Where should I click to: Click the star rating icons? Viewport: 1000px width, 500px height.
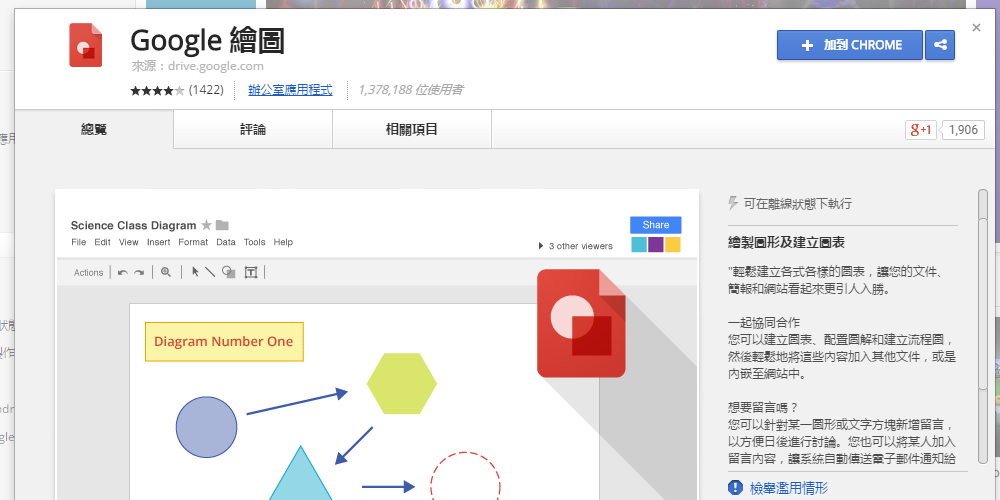tap(158, 90)
